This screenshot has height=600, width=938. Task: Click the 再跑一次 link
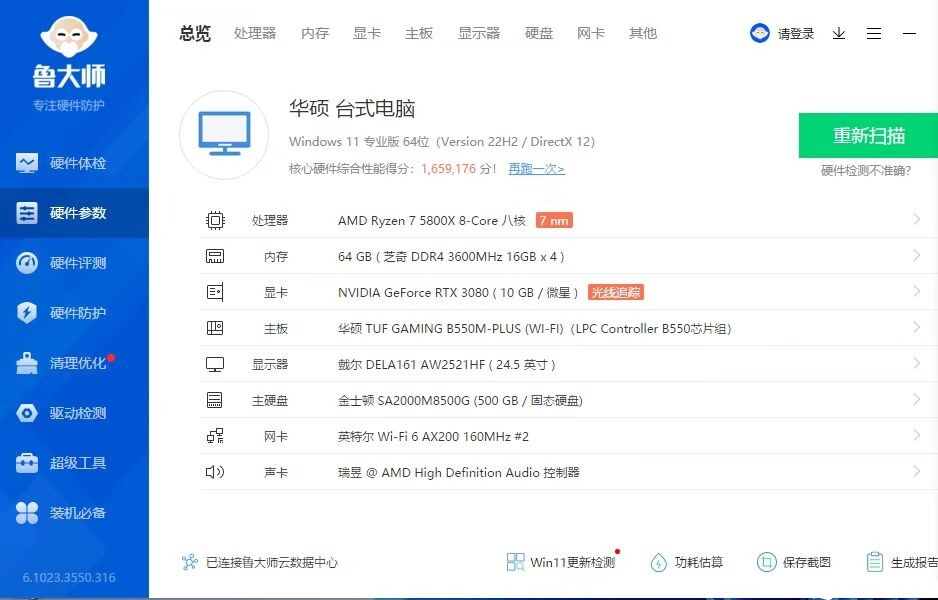[537, 169]
